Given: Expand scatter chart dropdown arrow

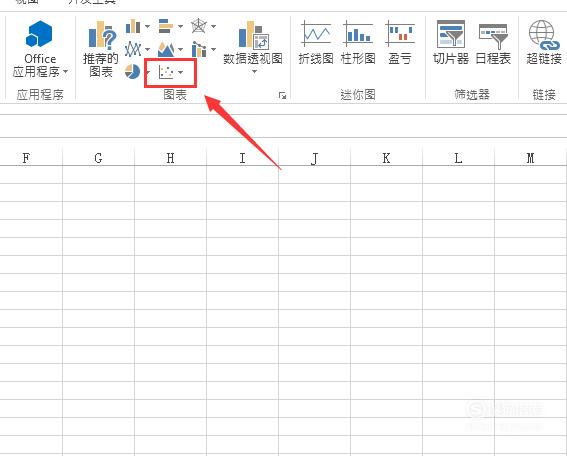Looking at the screenshot, I should tap(180, 72).
